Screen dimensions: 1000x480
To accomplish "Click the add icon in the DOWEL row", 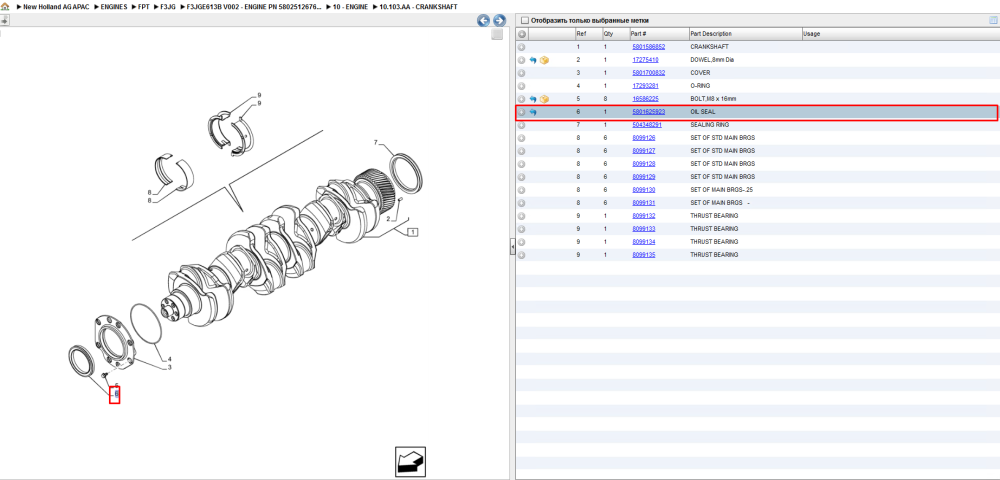I will [522, 60].
